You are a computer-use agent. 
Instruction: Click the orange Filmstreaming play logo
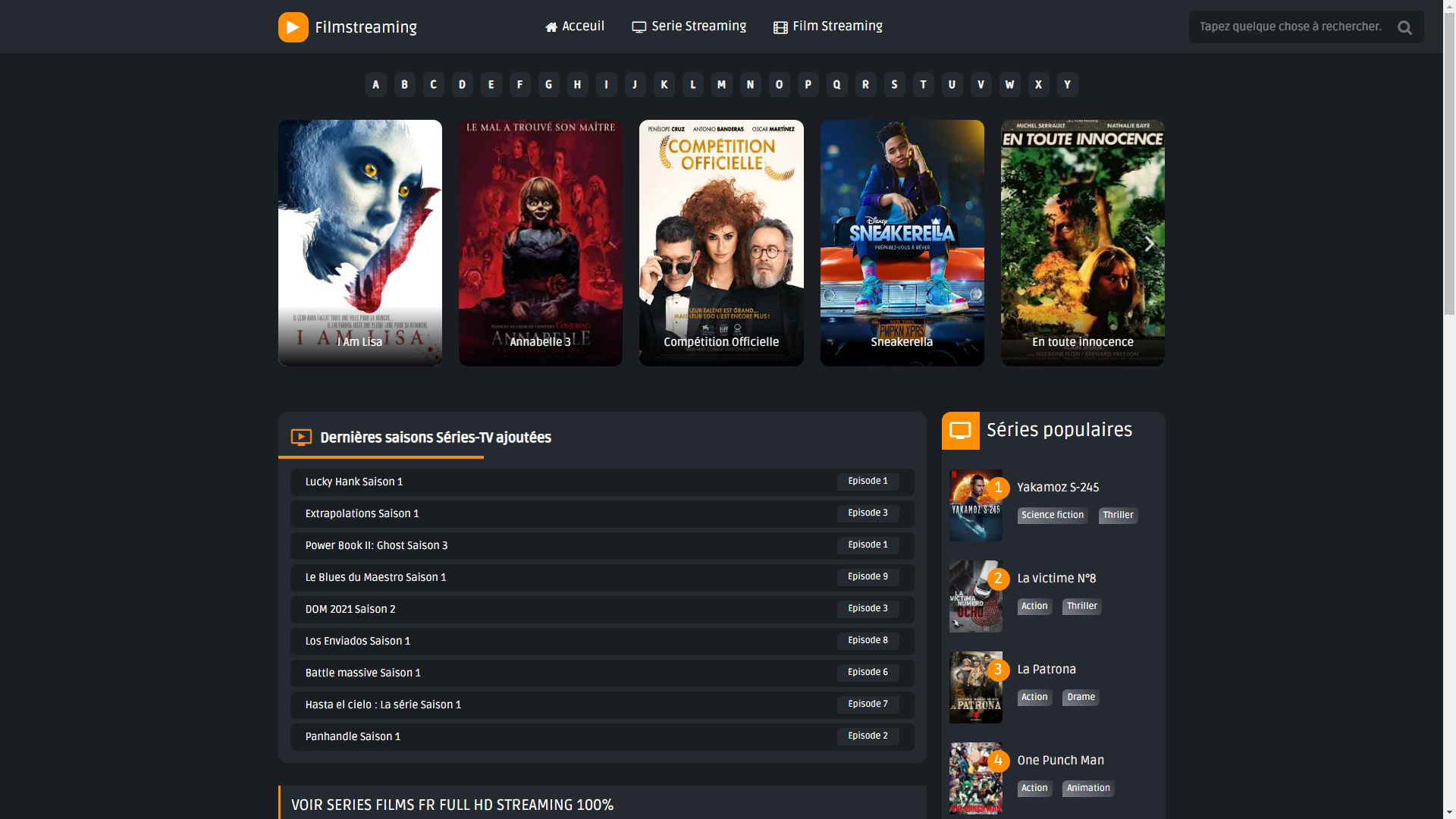pos(293,27)
